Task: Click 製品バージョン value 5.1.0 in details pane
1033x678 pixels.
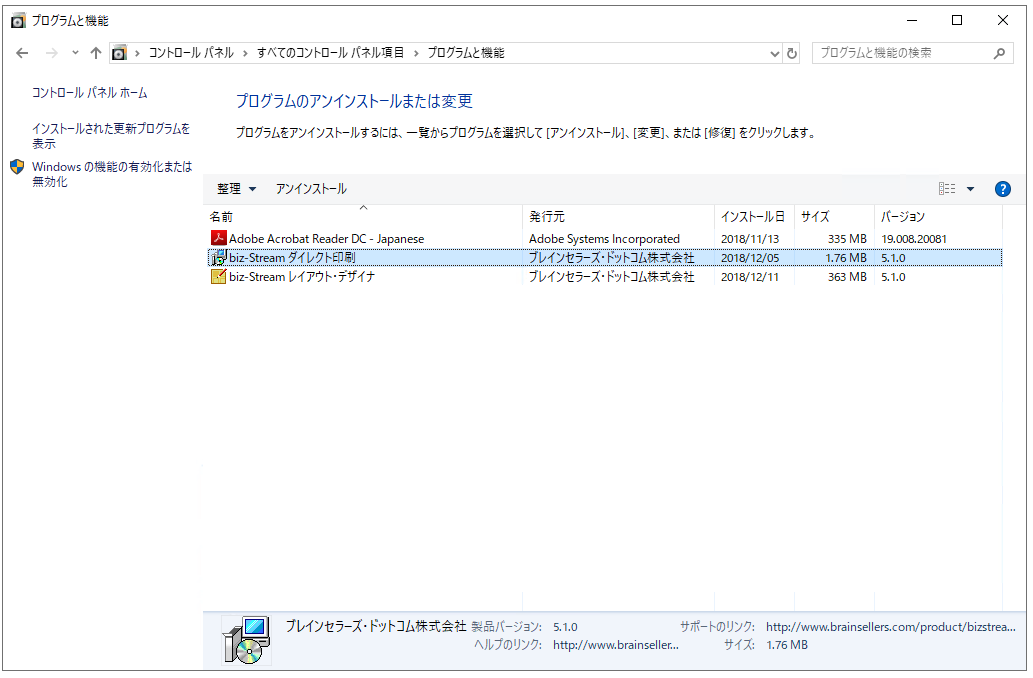Action: point(565,627)
